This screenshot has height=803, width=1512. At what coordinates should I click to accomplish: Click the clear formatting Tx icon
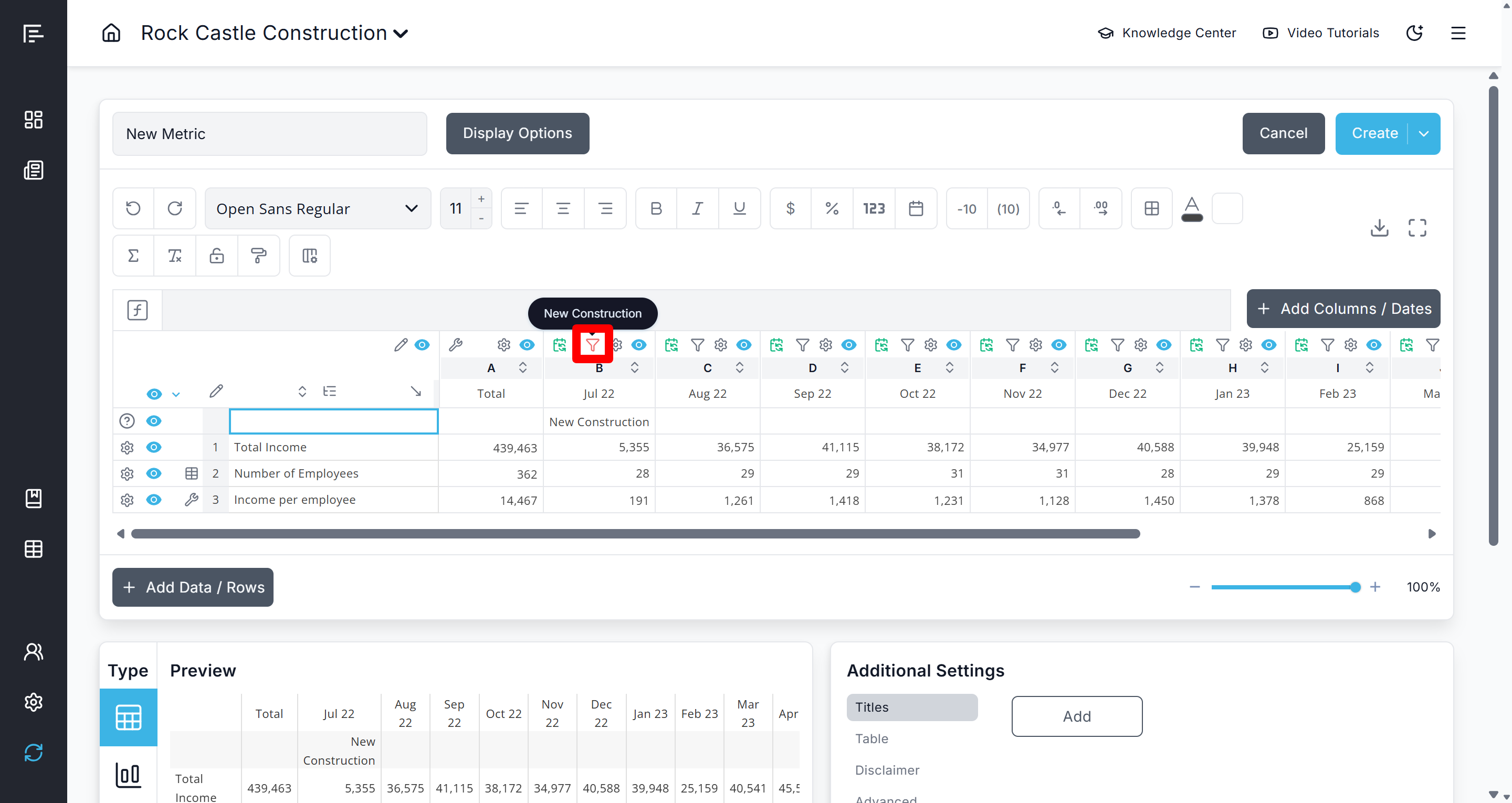pos(175,256)
